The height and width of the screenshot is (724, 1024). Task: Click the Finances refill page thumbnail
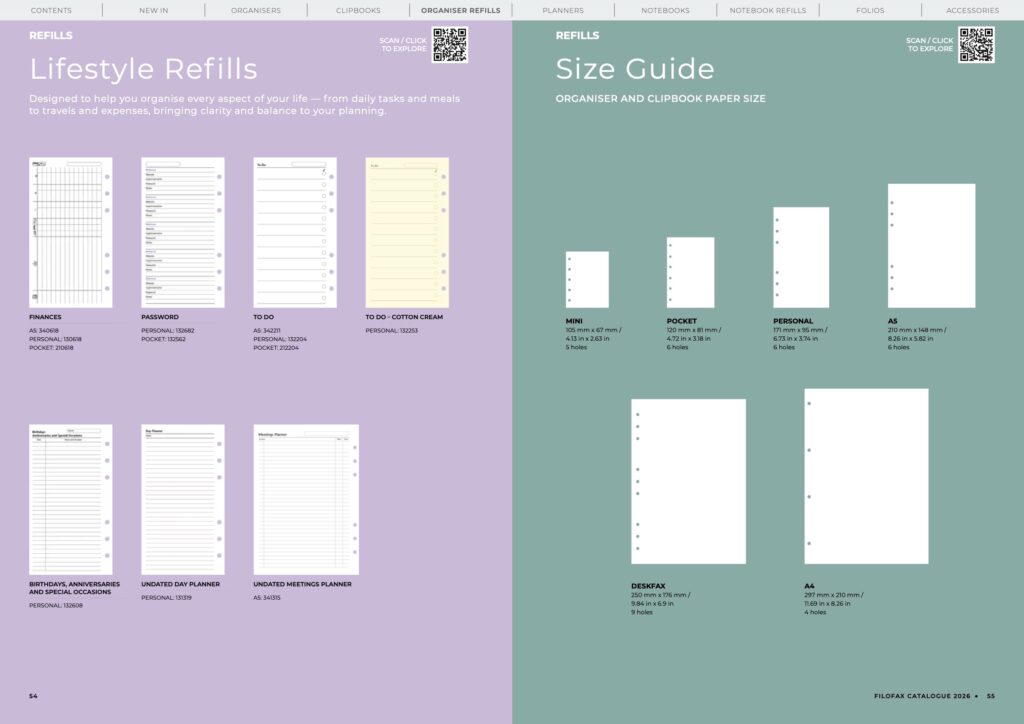[71, 232]
